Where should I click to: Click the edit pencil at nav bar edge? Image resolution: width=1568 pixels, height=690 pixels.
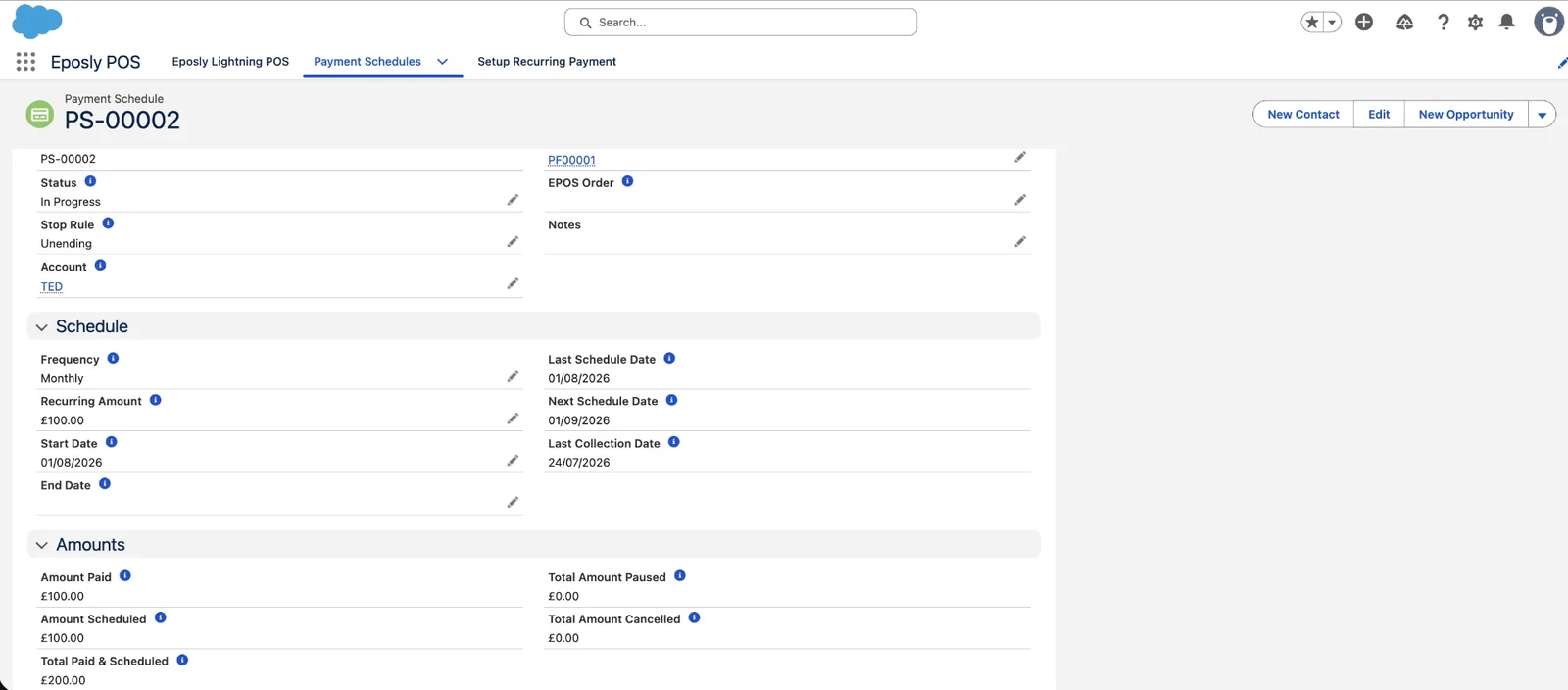click(x=1562, y=63)
